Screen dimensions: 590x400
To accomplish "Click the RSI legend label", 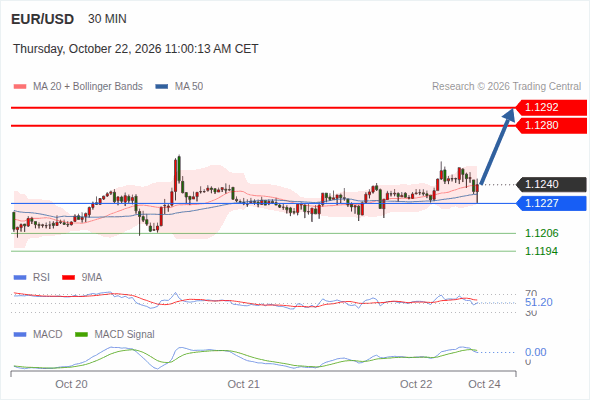I will [x=41, y=278].
